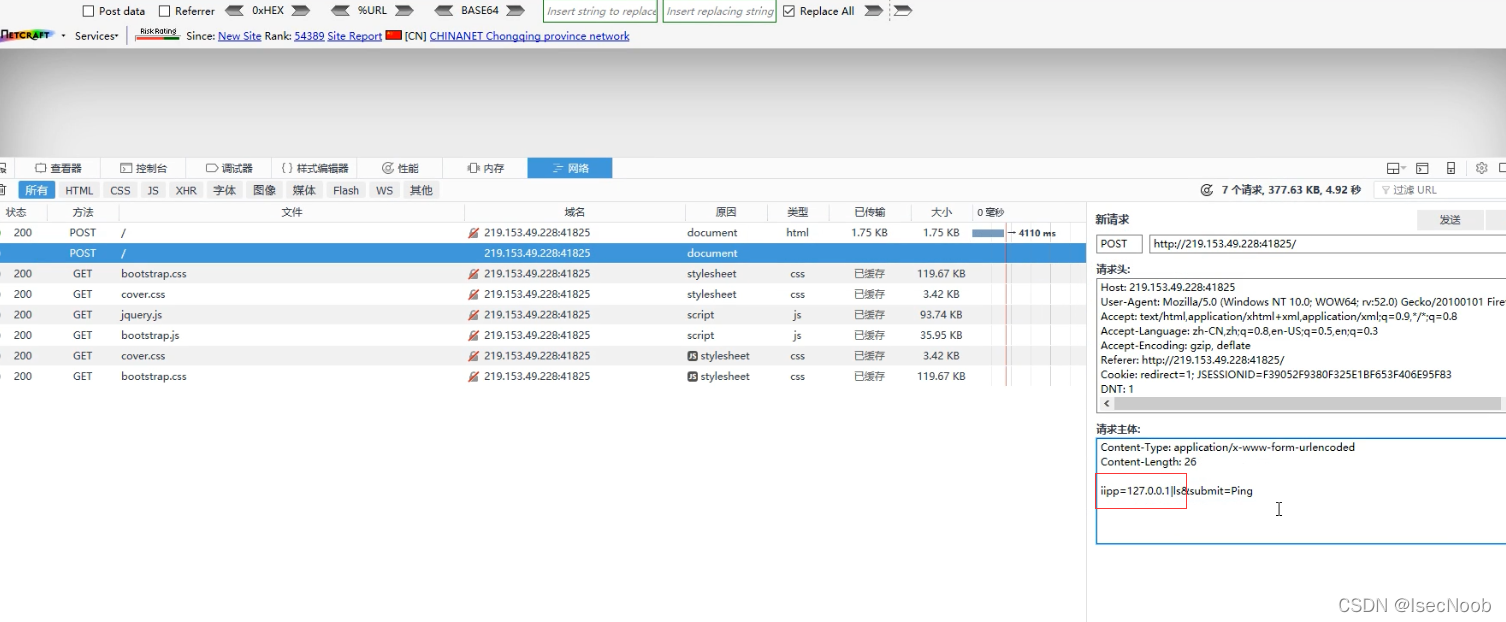Image resolution: width=1506 pixels, height=622 pixels.
Task: Select the 所有 (All) filter
Action: click(x=36, y=190)
